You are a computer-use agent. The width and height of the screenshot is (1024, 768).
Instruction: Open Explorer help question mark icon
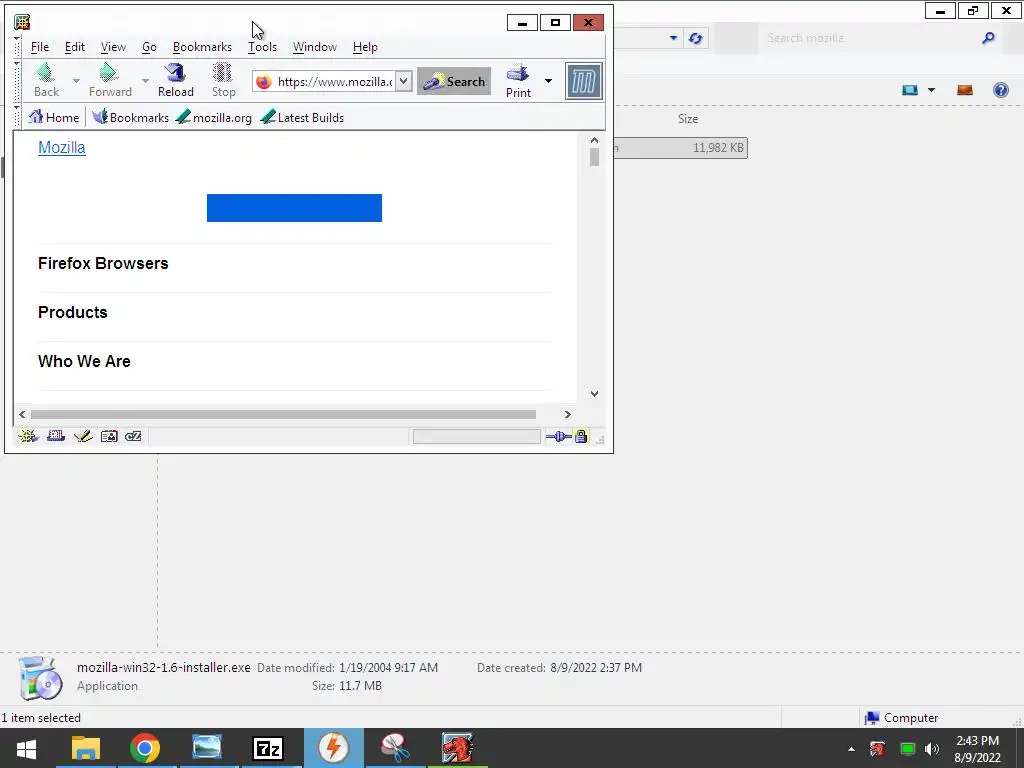(1000, 90)
